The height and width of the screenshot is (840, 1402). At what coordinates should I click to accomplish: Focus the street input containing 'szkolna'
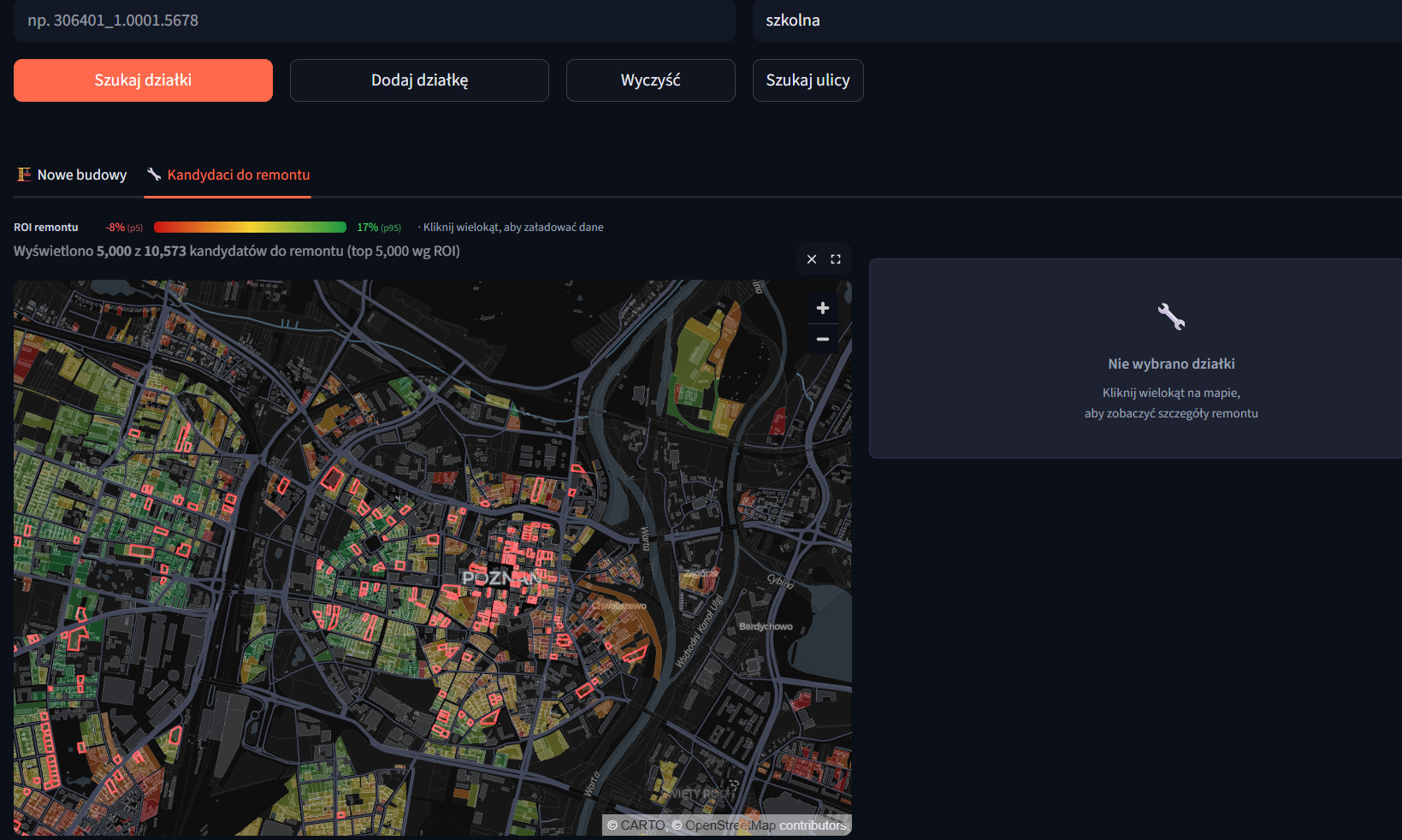[1077, 21]
